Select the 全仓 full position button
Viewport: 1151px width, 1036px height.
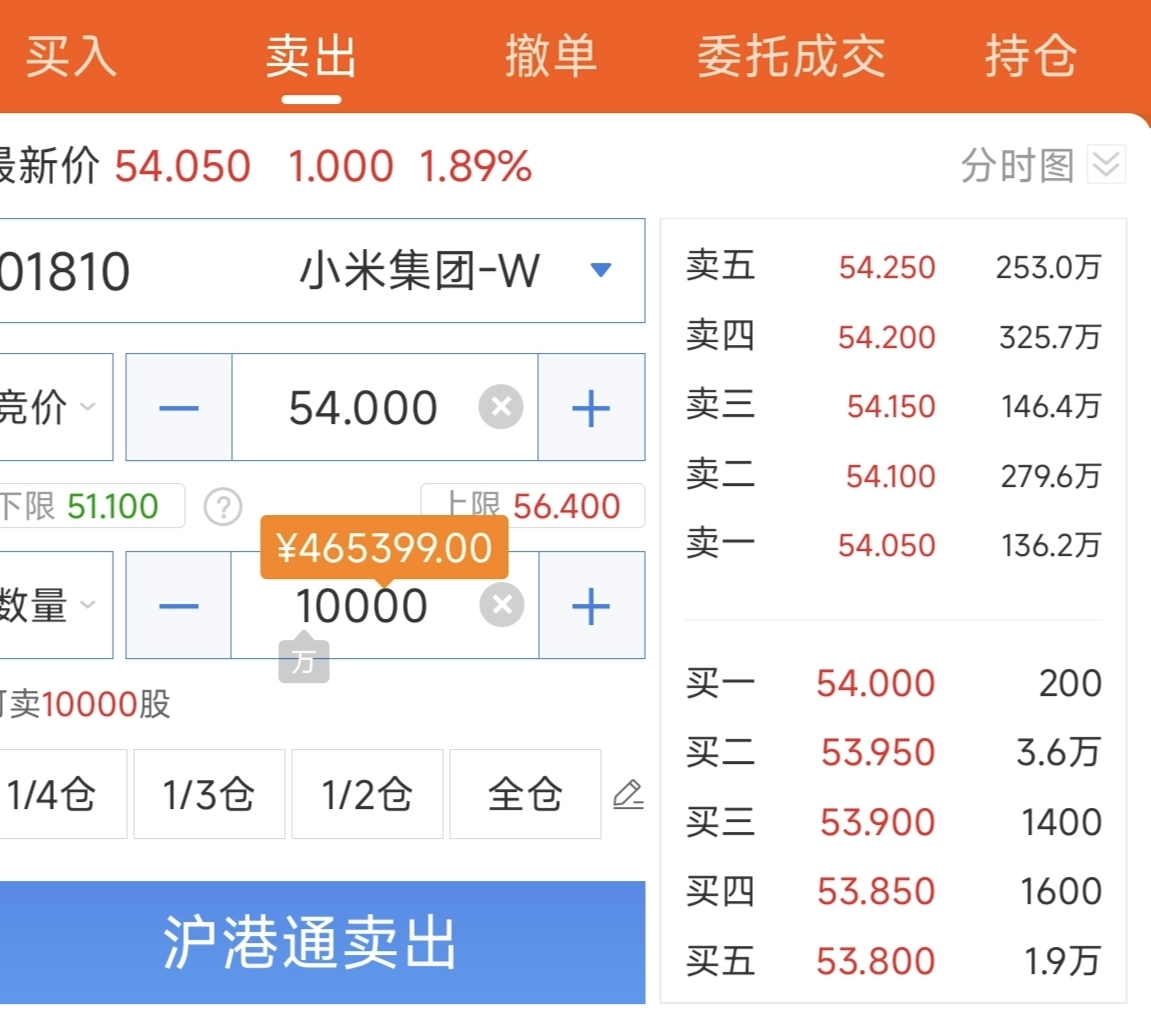coord(525,794)
